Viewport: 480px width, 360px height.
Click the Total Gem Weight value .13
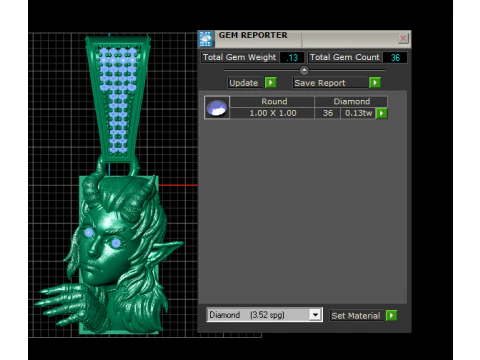point(292,57)
